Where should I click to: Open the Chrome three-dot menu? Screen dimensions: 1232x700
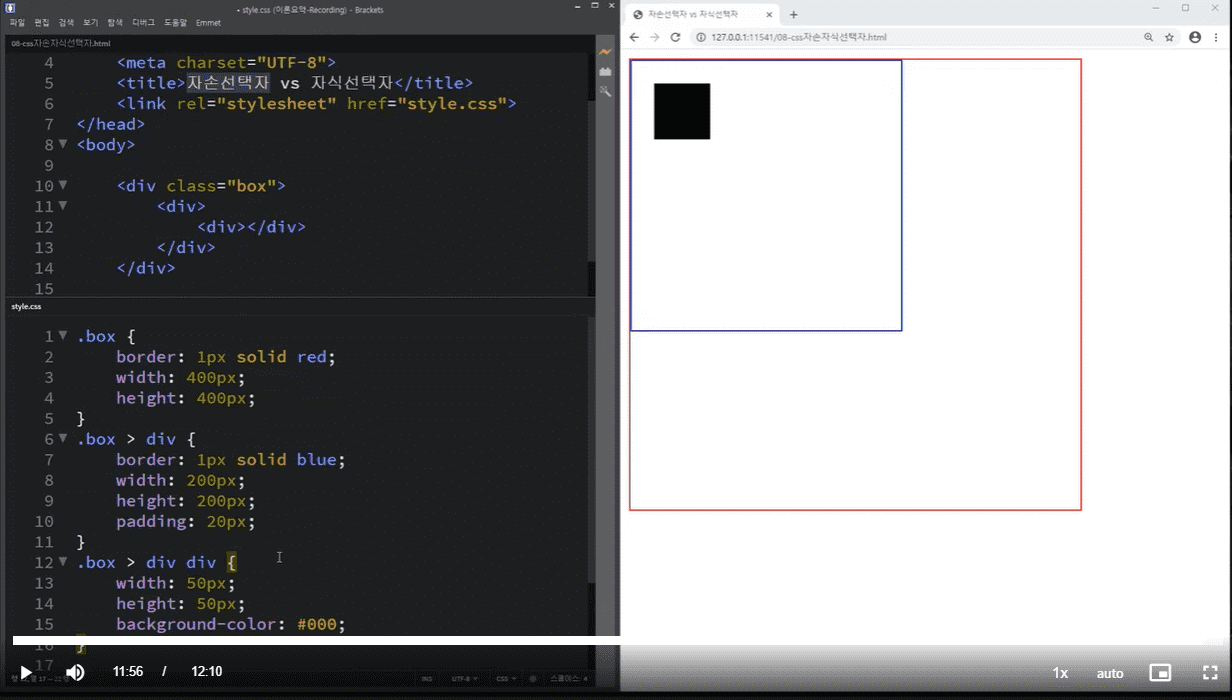[x=1216, y=37]
